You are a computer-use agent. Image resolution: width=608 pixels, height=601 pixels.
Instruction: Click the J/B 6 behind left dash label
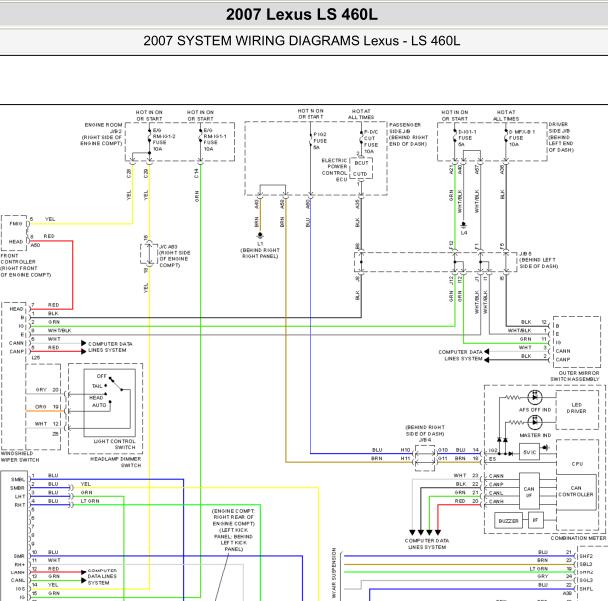pos(539,260)
